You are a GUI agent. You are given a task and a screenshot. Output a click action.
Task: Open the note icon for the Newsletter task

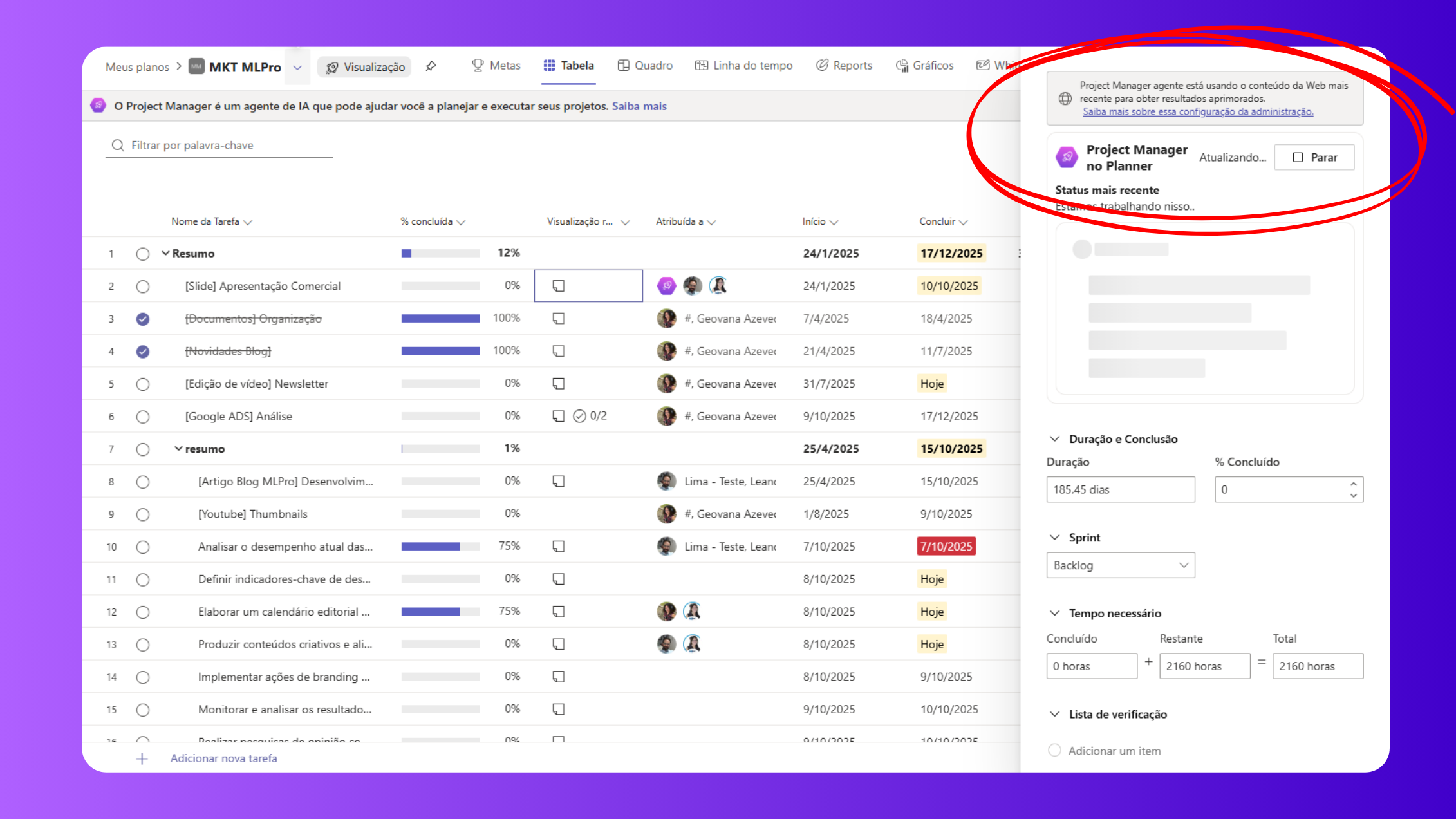(x=558, y=384)
